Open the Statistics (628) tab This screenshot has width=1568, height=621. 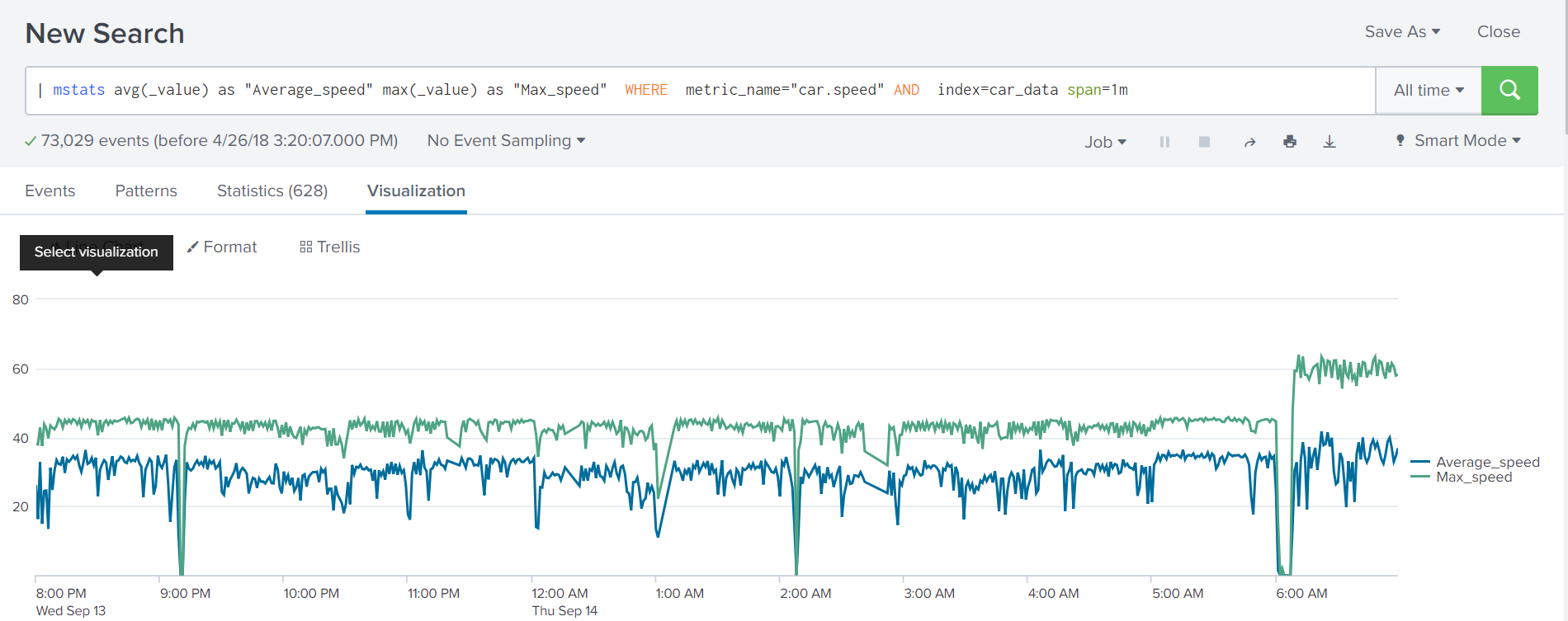pos(272,191)
